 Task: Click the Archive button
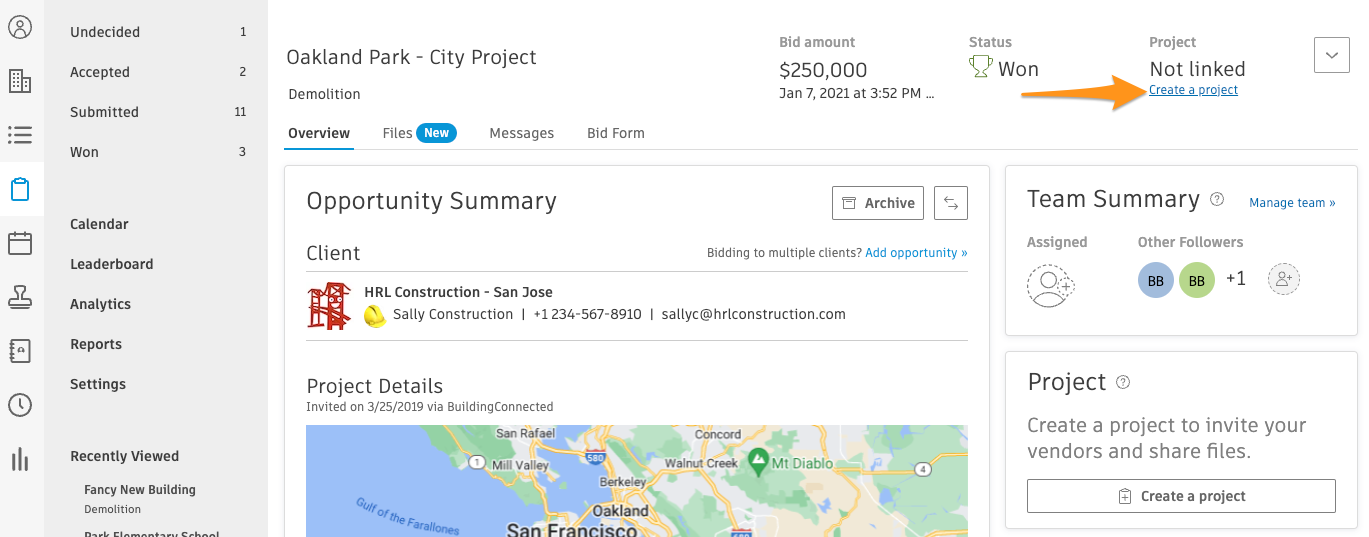(x=877, y=203)
